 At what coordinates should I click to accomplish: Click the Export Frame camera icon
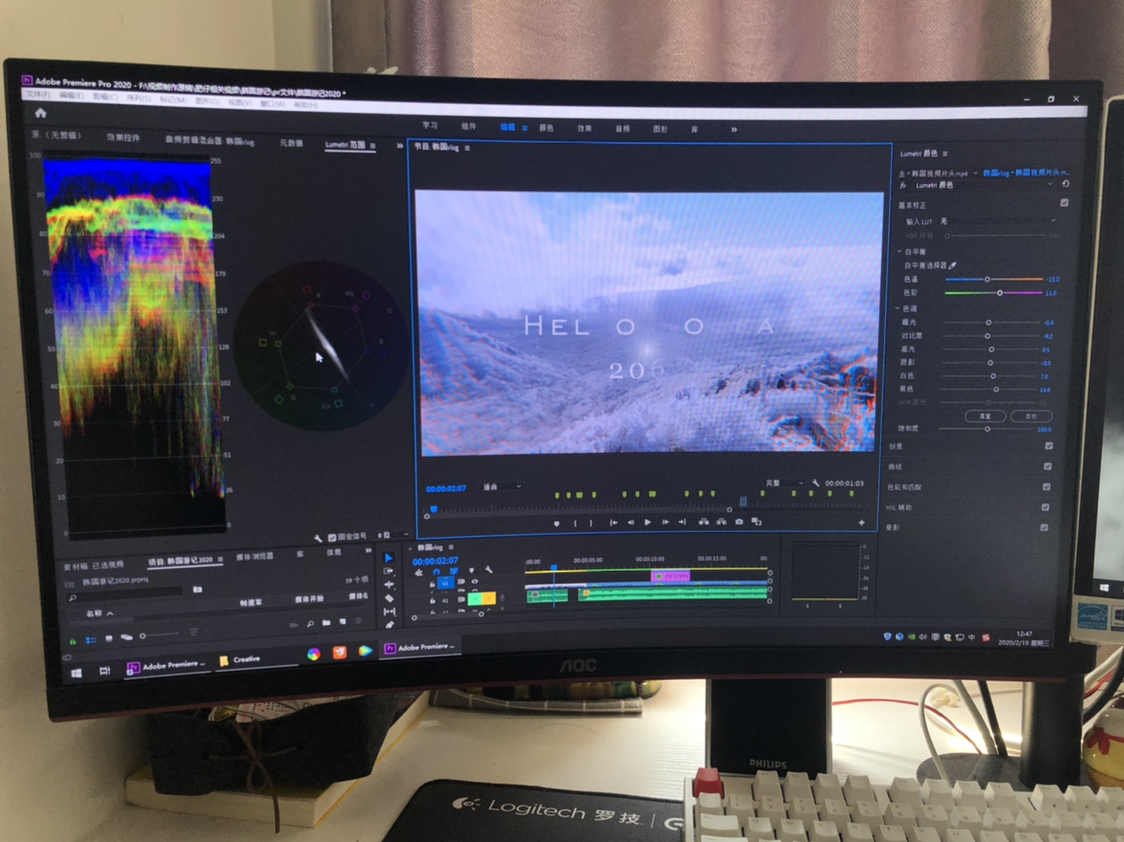click(x=739, y=522)
